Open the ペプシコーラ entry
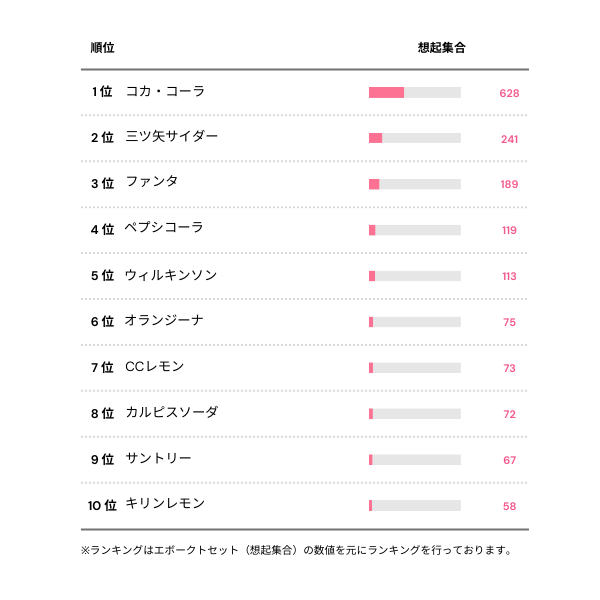This screenshot has width=600, height=600. tap(165, 228)
